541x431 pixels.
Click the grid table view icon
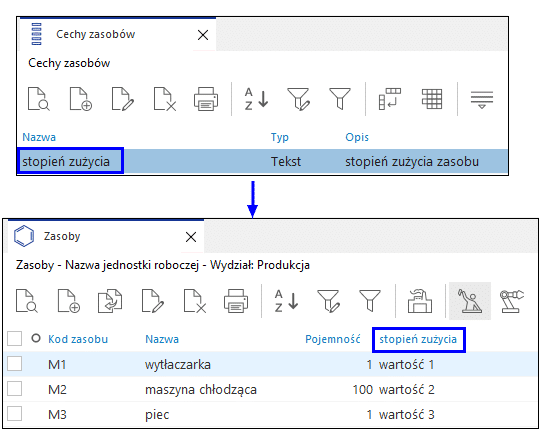(432, 99)
